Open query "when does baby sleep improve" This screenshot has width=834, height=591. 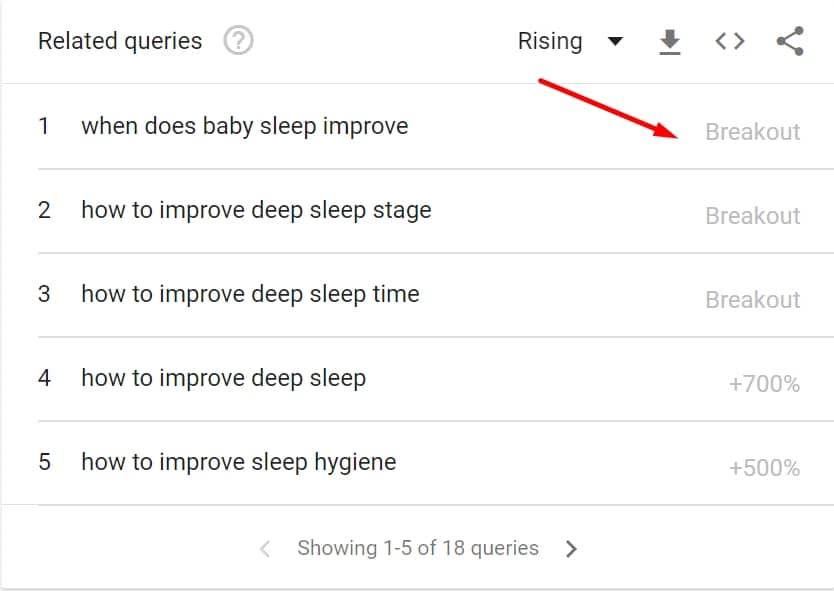pyautogui.click(x=245, y=127)
